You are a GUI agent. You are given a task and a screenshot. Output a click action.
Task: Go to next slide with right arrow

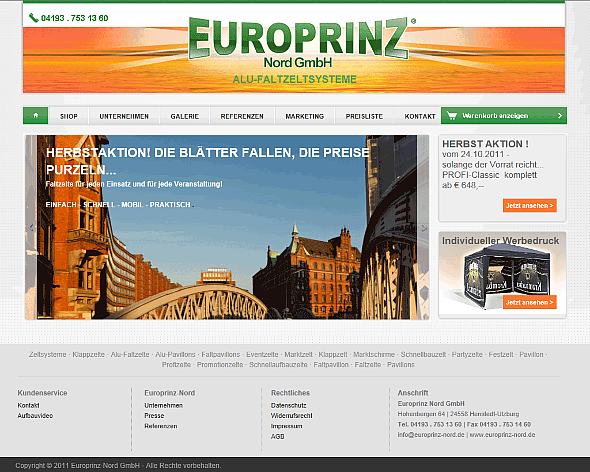point(424,227)
